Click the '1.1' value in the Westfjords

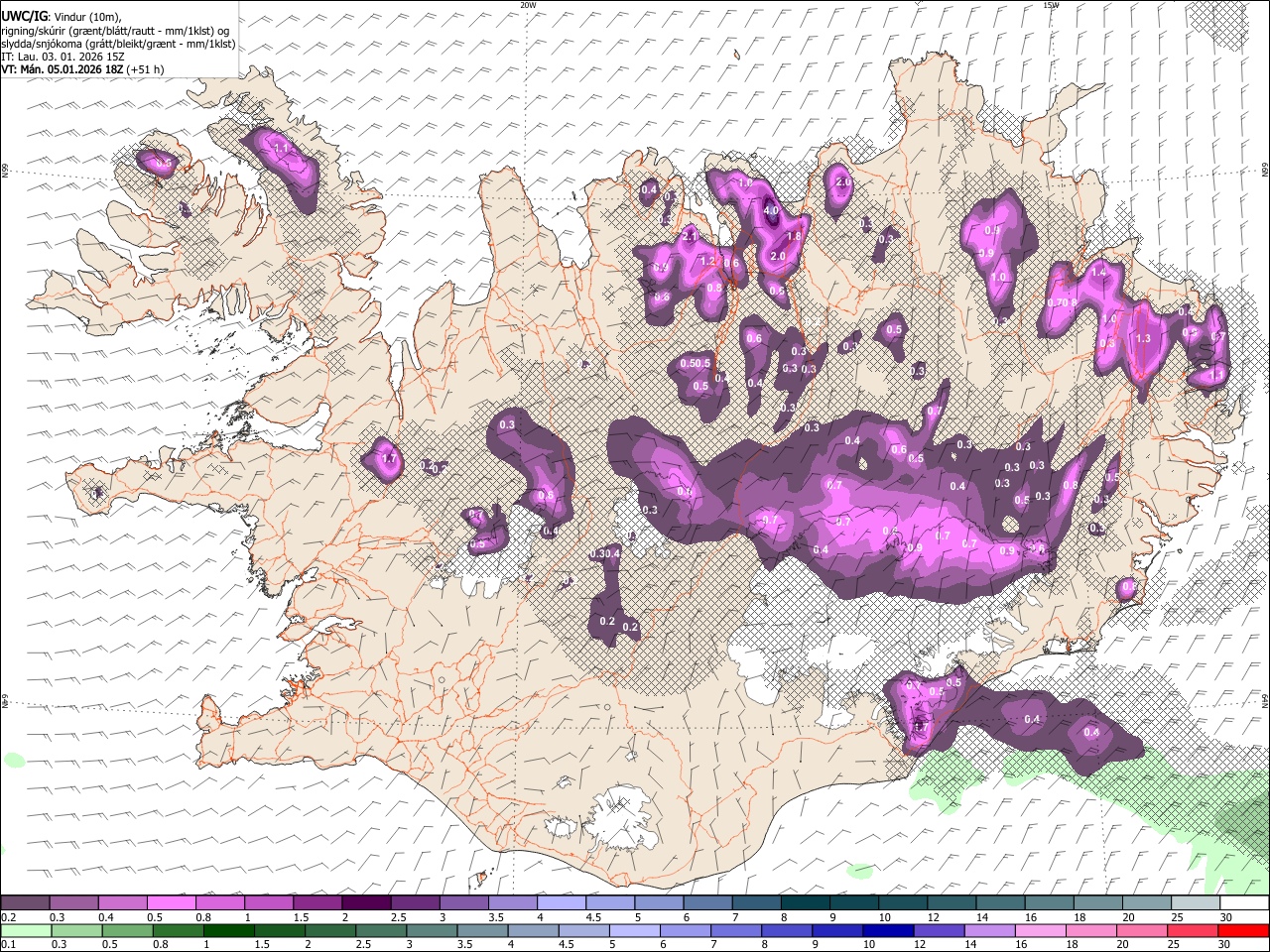click(281, 149)
